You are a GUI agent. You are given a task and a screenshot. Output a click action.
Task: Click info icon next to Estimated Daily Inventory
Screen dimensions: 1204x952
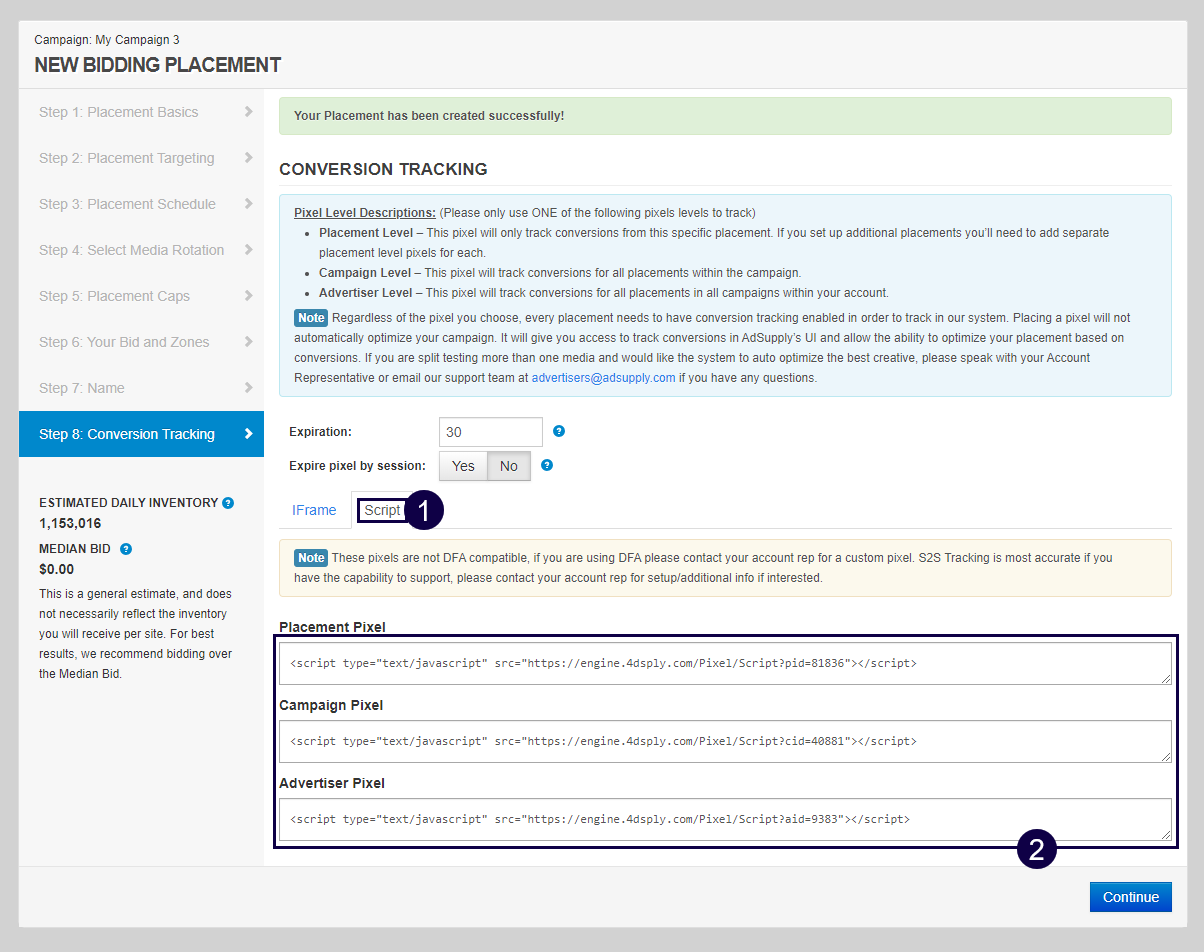click(228, 503)
